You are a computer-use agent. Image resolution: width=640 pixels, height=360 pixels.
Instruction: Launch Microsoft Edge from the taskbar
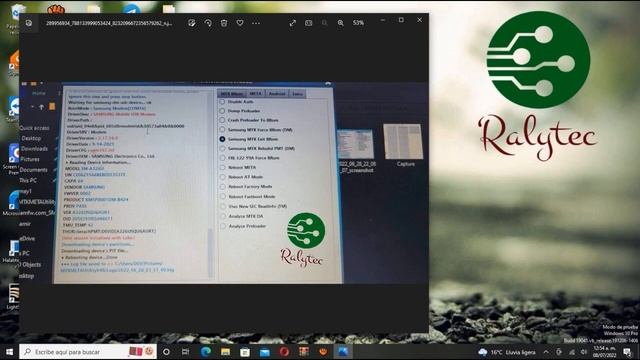click(x=205, y=351)
